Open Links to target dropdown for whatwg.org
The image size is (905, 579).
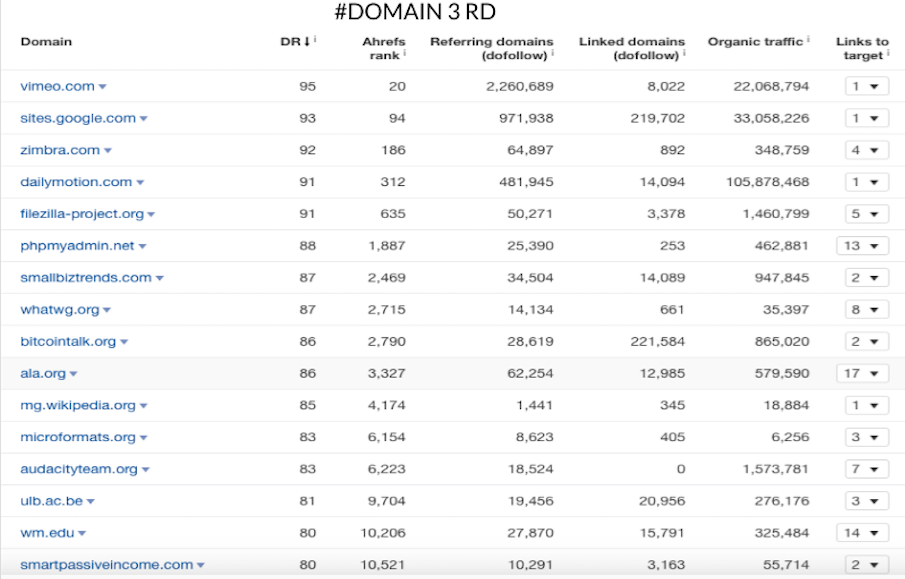click(862, 310)
